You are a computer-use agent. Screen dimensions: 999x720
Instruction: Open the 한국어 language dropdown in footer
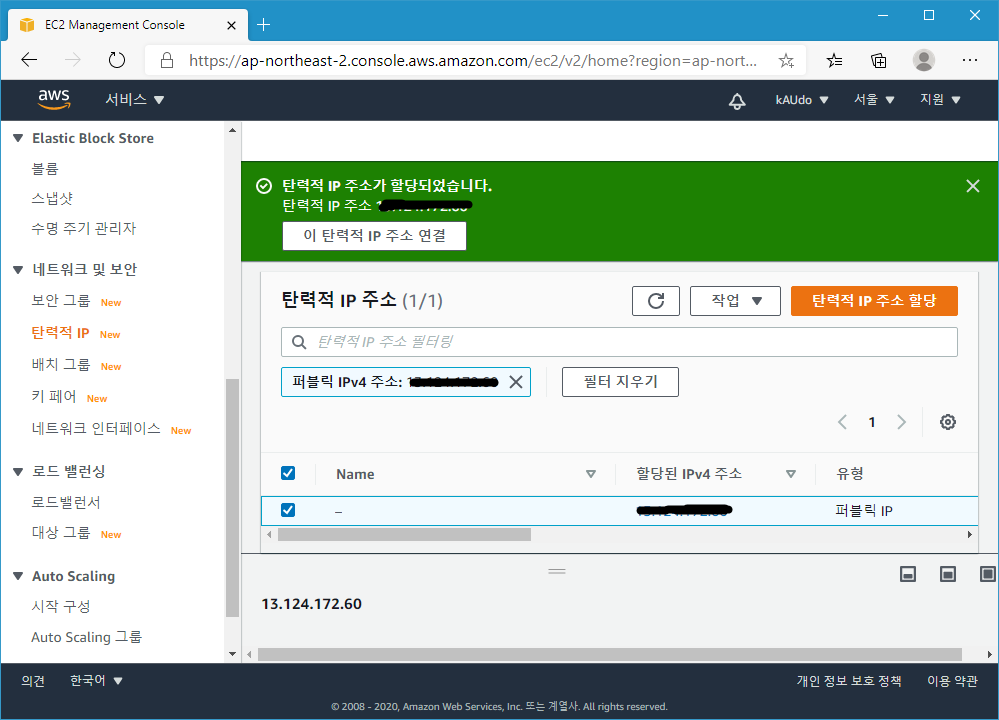click(96, 680)
